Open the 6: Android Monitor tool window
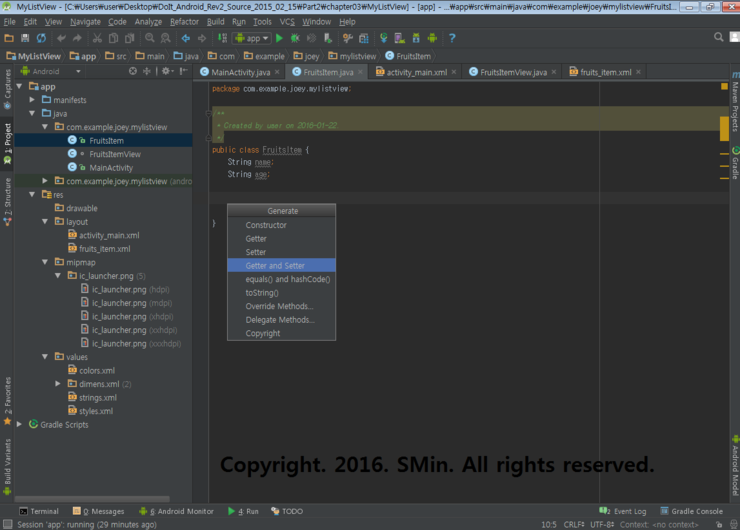 (177, 511)
